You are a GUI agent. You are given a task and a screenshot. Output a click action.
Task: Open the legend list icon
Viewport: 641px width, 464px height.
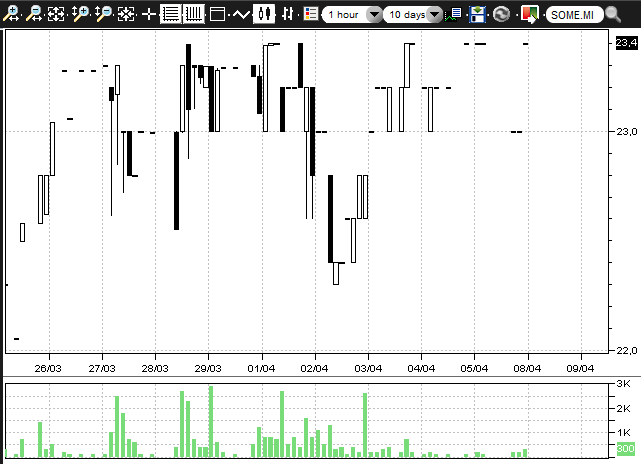[311, 14]
